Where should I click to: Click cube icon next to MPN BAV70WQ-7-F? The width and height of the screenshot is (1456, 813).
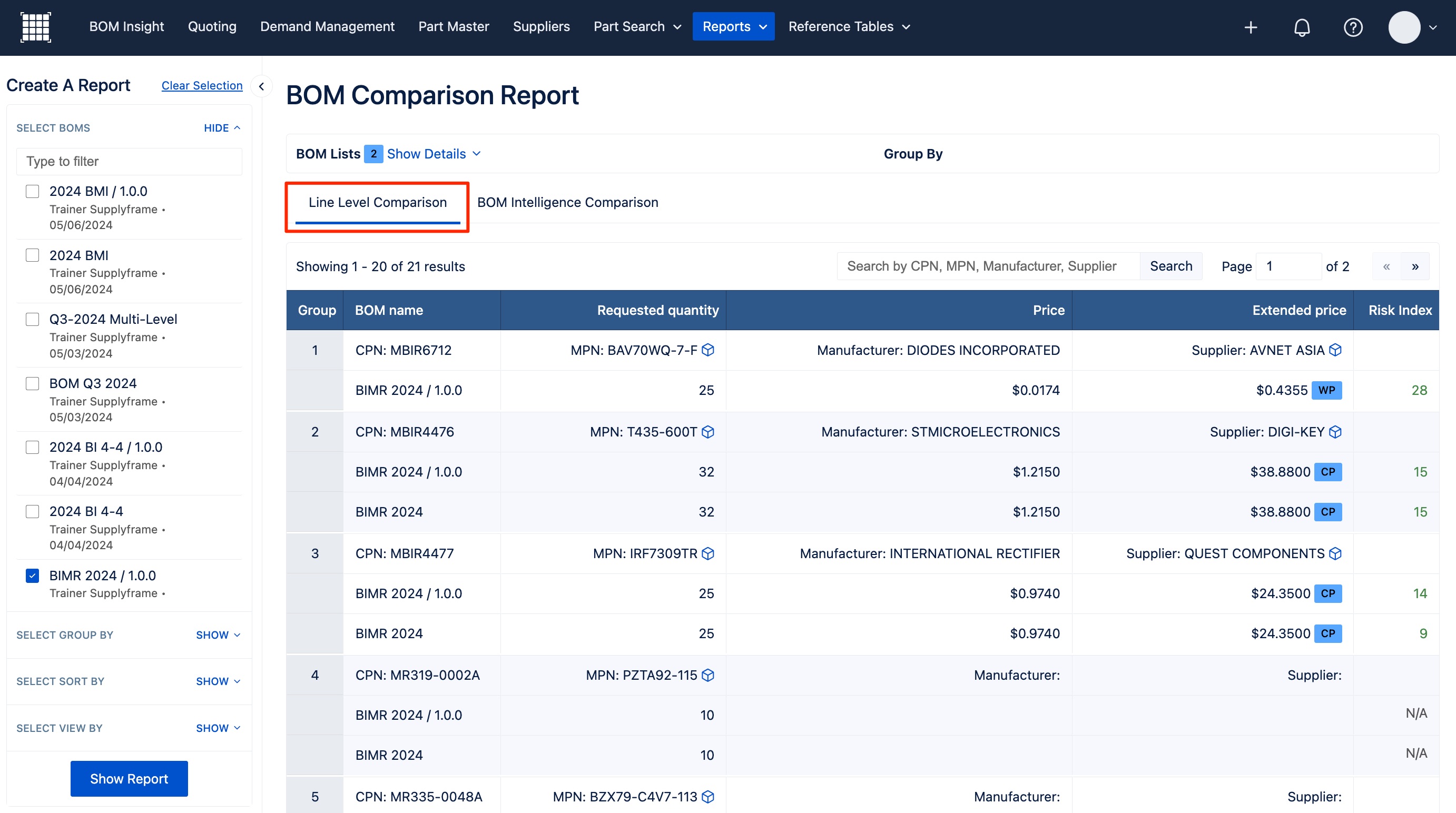tap(707, 350)
